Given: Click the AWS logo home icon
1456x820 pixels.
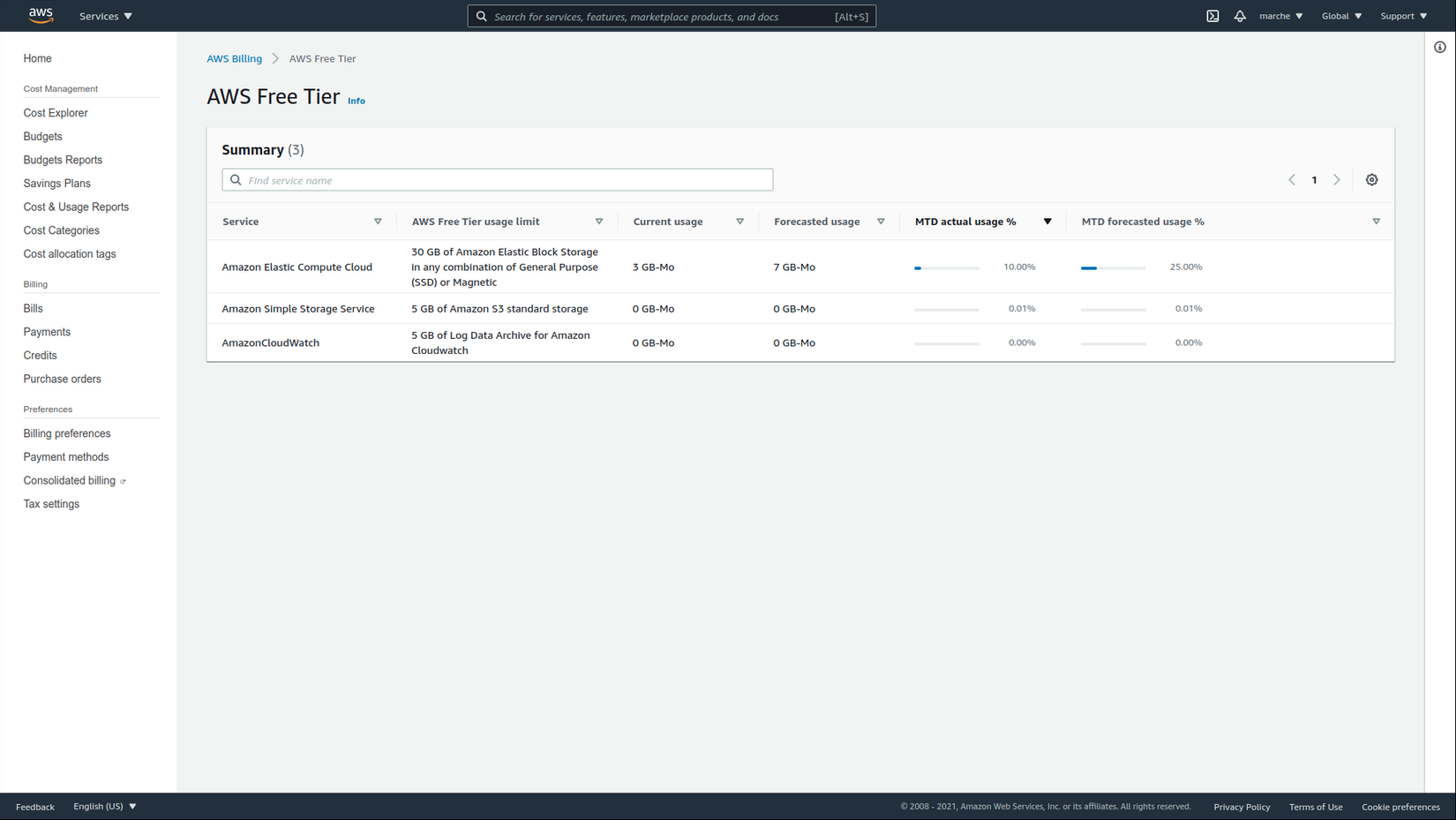Looking at the screenshot, I should [41, 16].
